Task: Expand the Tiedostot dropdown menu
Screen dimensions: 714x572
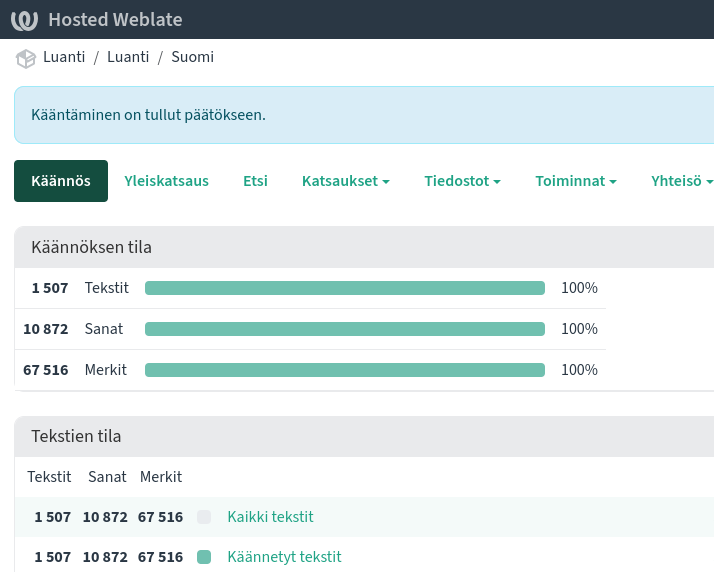Action: pos(462,181)
